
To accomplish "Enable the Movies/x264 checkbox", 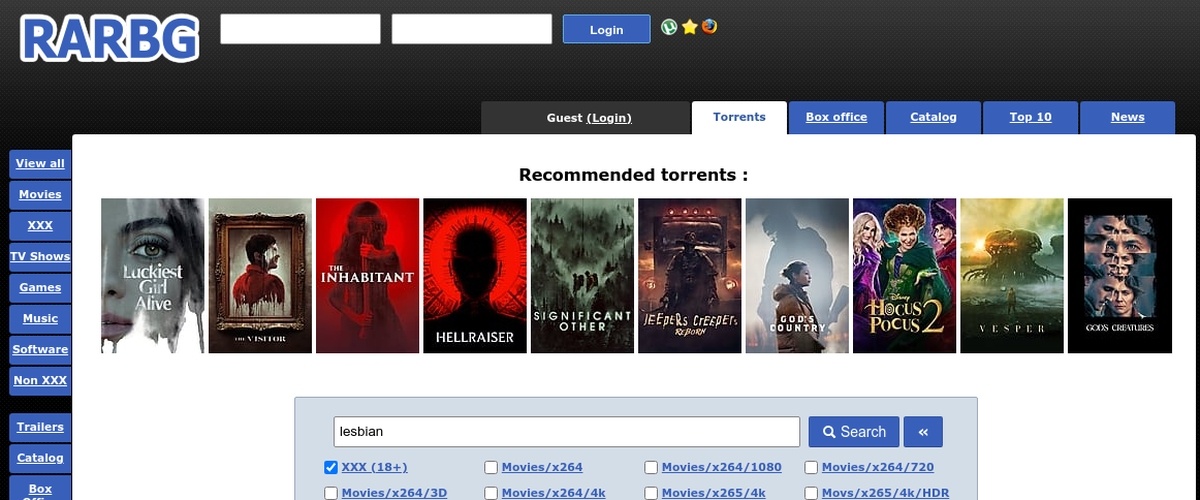I will click(x=491, y=467).
